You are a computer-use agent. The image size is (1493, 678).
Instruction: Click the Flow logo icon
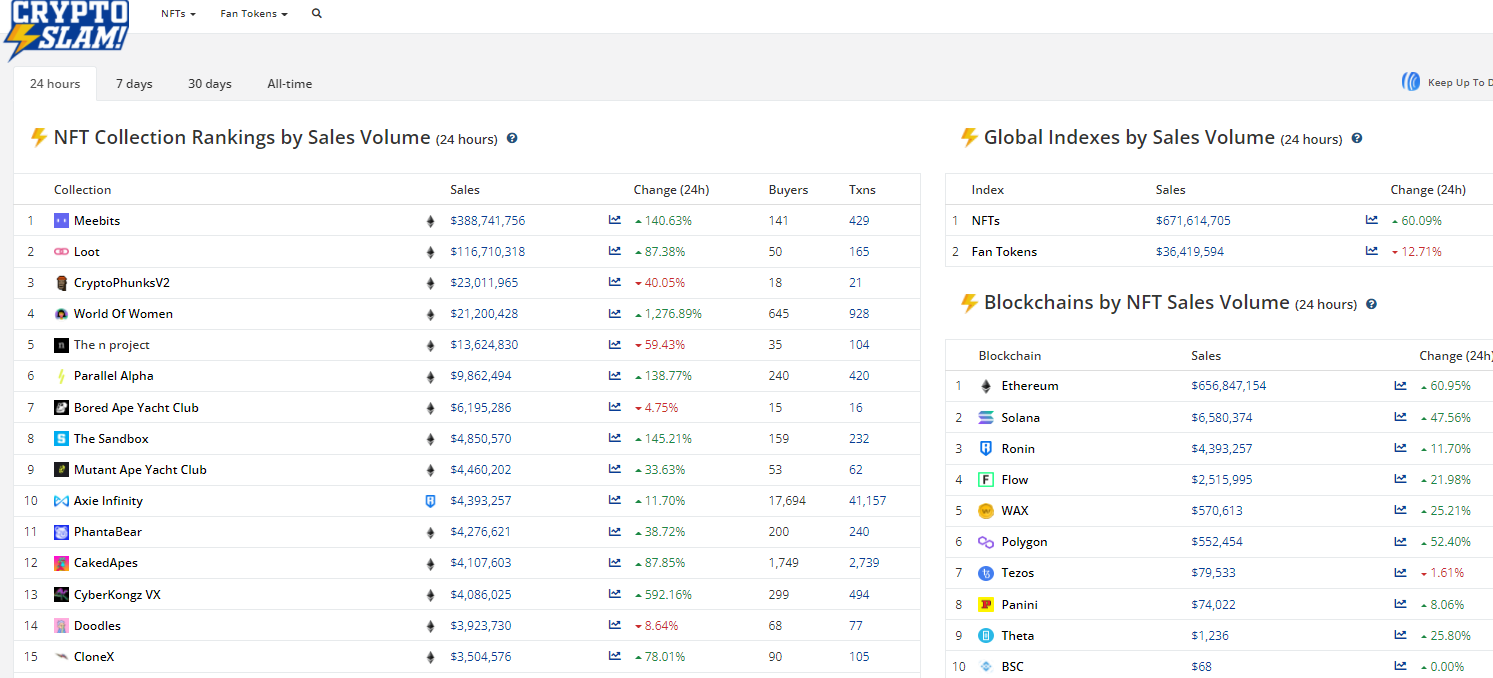[x=986, y=480]
